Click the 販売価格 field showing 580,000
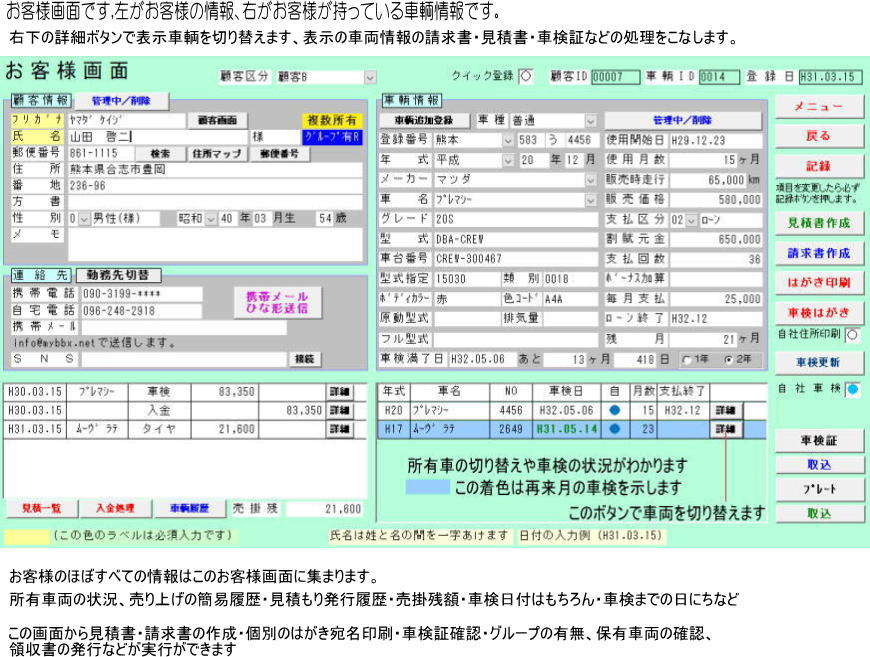Viewport: 870px width, 657px height. click(715, 200)
